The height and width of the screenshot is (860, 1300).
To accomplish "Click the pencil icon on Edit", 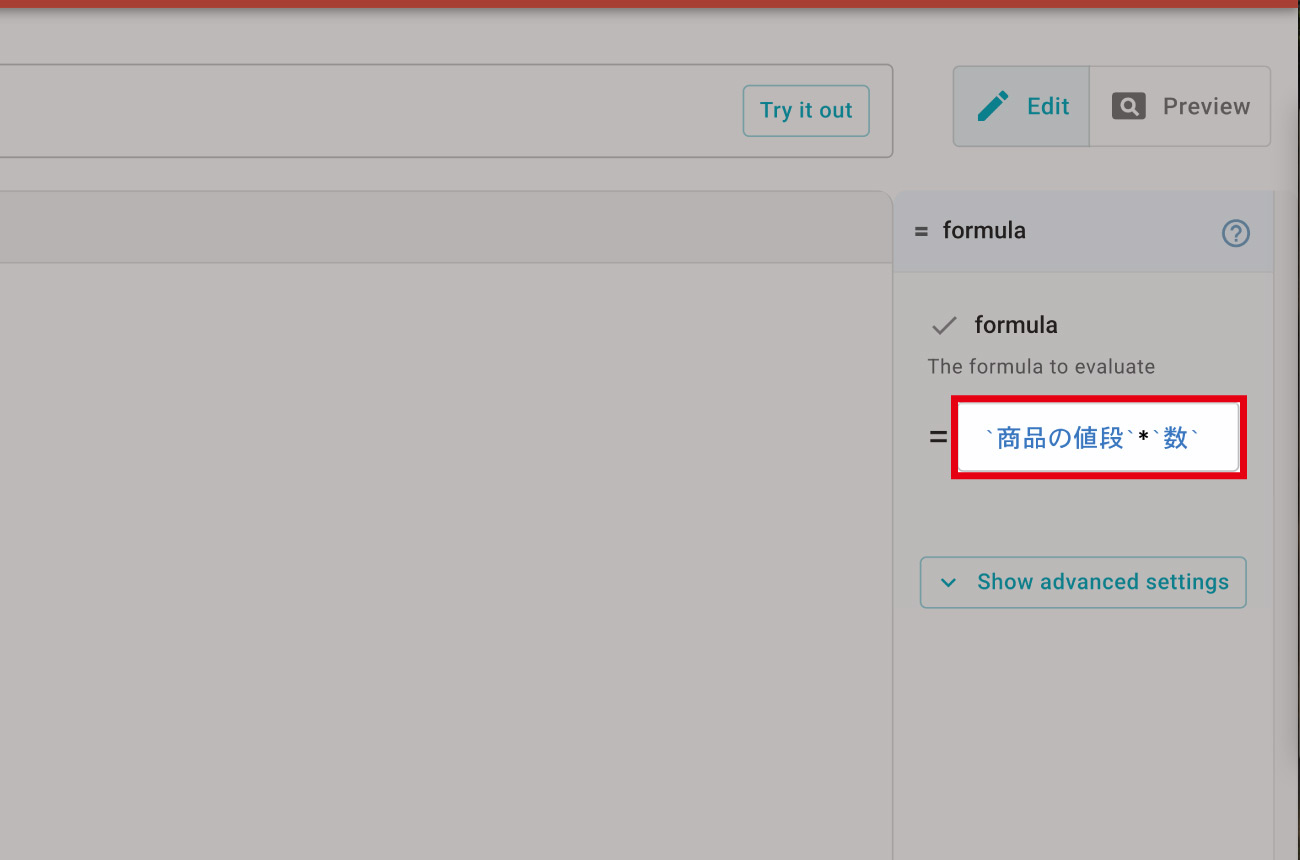I will [x=993, y=106].
